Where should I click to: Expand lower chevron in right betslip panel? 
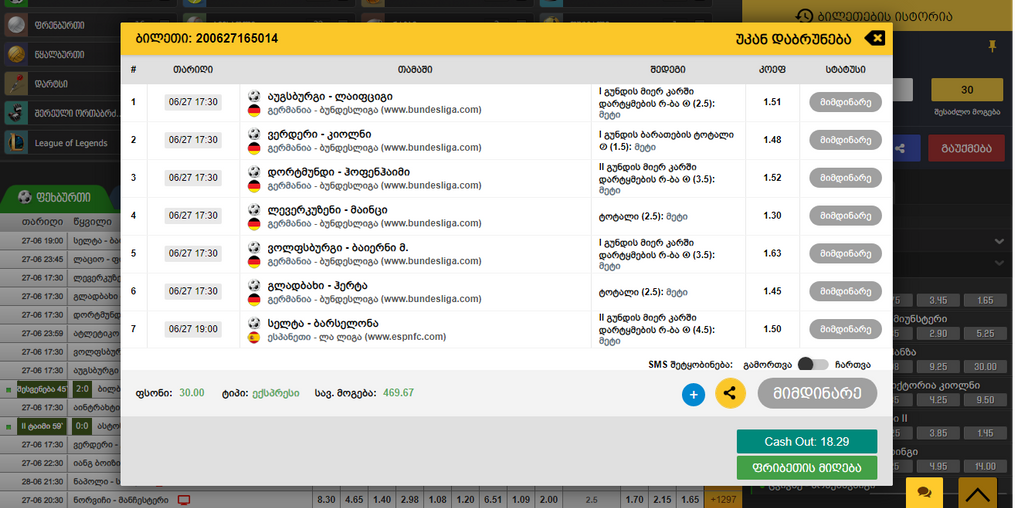pos(999,263)
